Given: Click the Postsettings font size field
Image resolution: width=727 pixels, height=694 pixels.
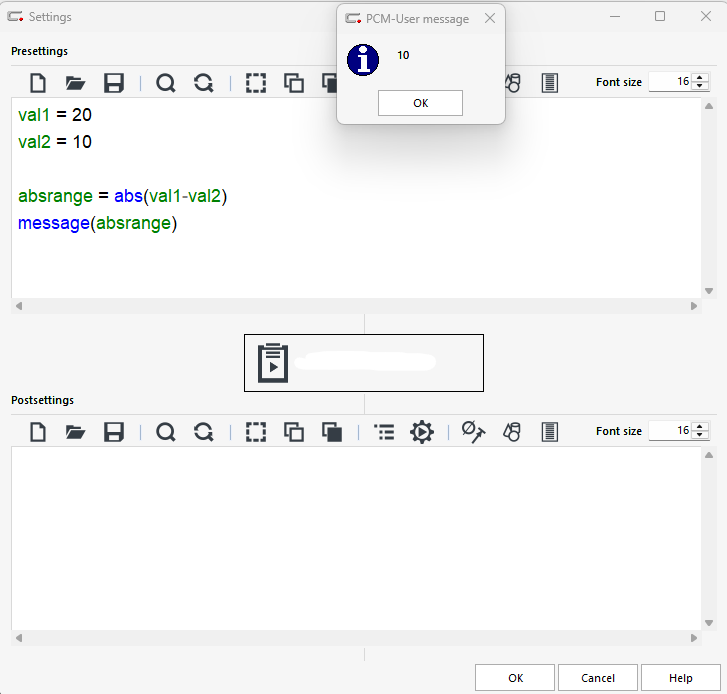Looking at the screenshot, I should click(x=670, y=431).
